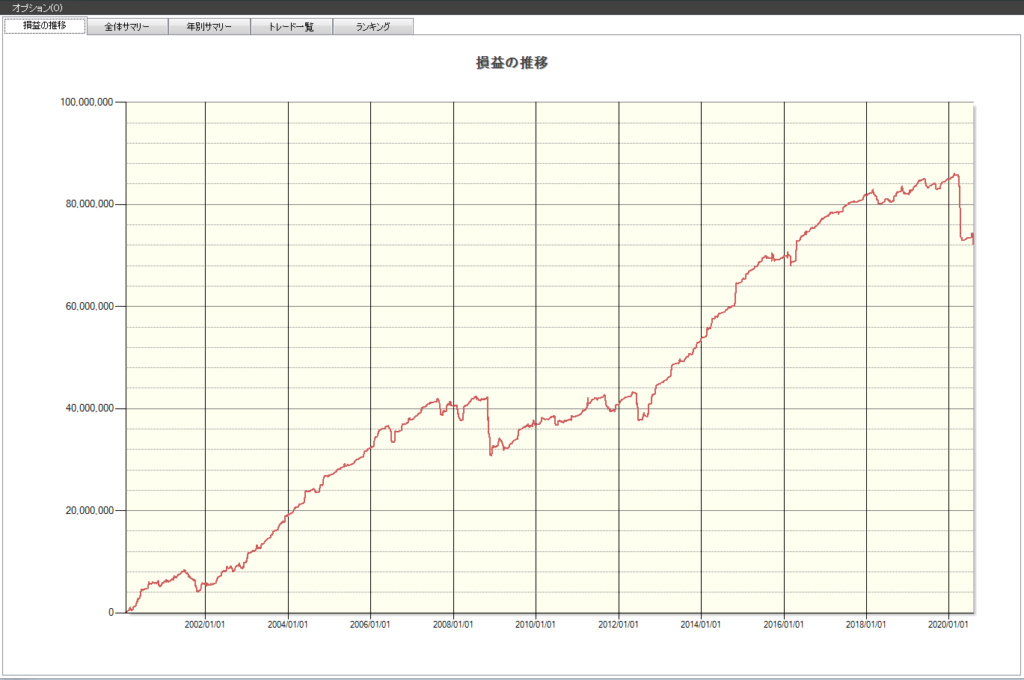Viewport: 1024px width, 680px height.
Task: Open the オプション(O) menu
Action: [37, 7]
